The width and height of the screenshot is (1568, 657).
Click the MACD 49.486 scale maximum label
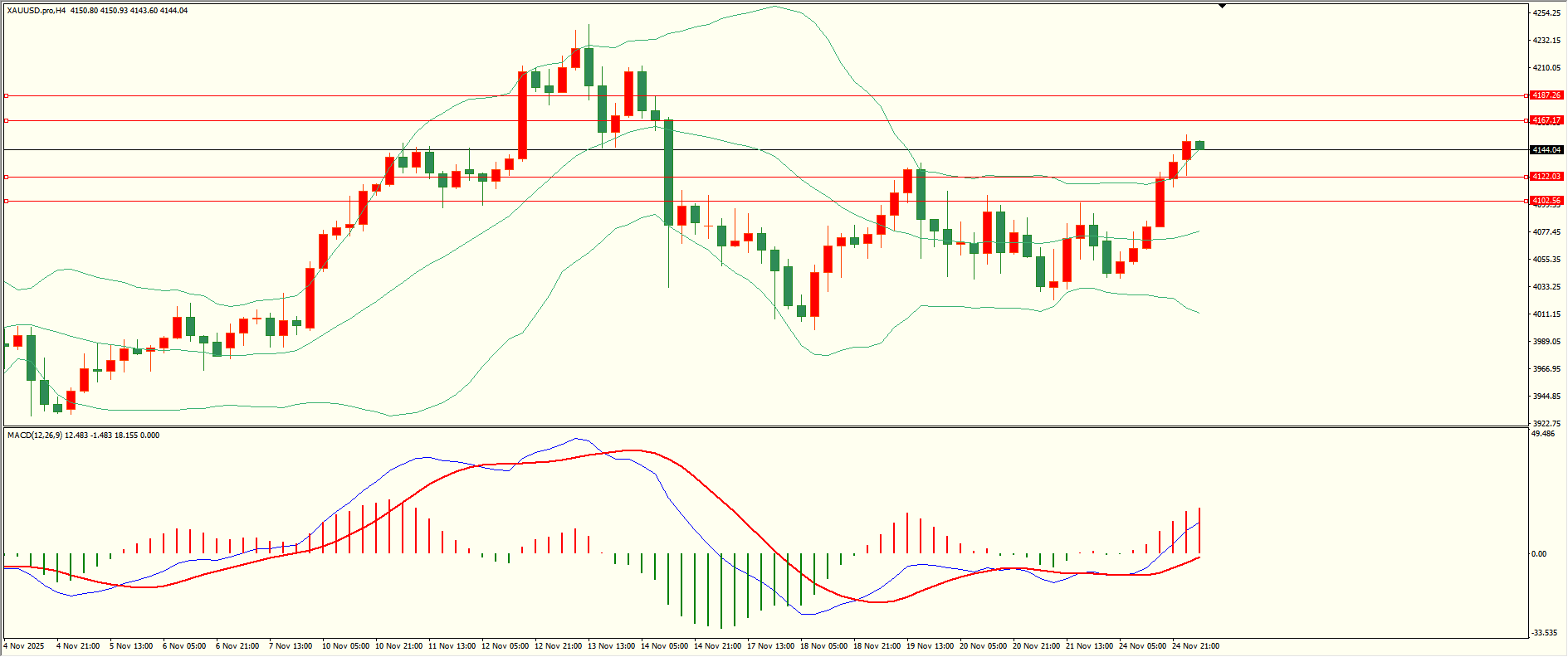coord(1543,434)
